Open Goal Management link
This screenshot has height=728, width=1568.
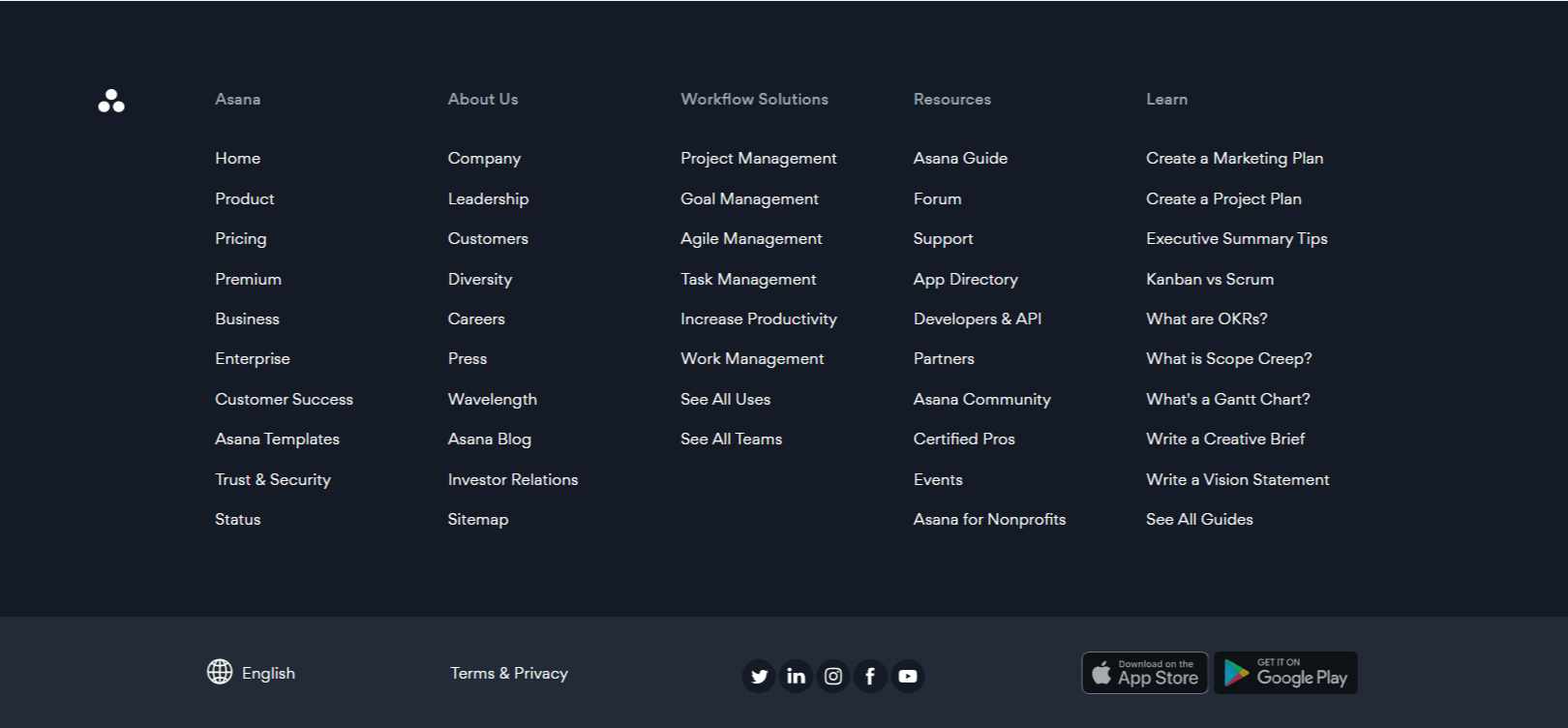point(750,198)
